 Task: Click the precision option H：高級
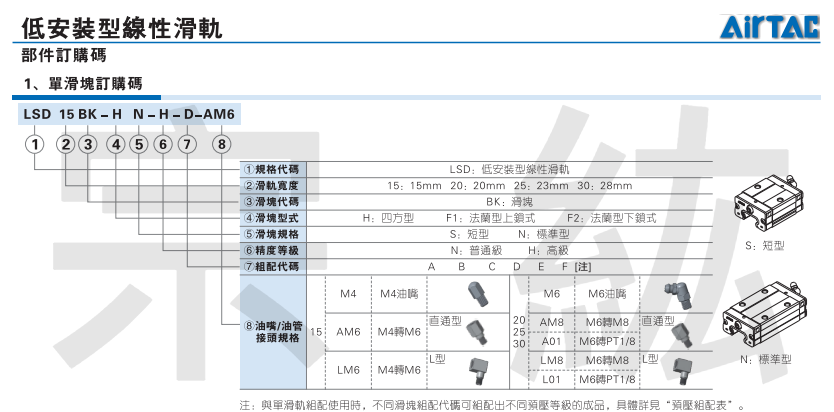(548, 250)
